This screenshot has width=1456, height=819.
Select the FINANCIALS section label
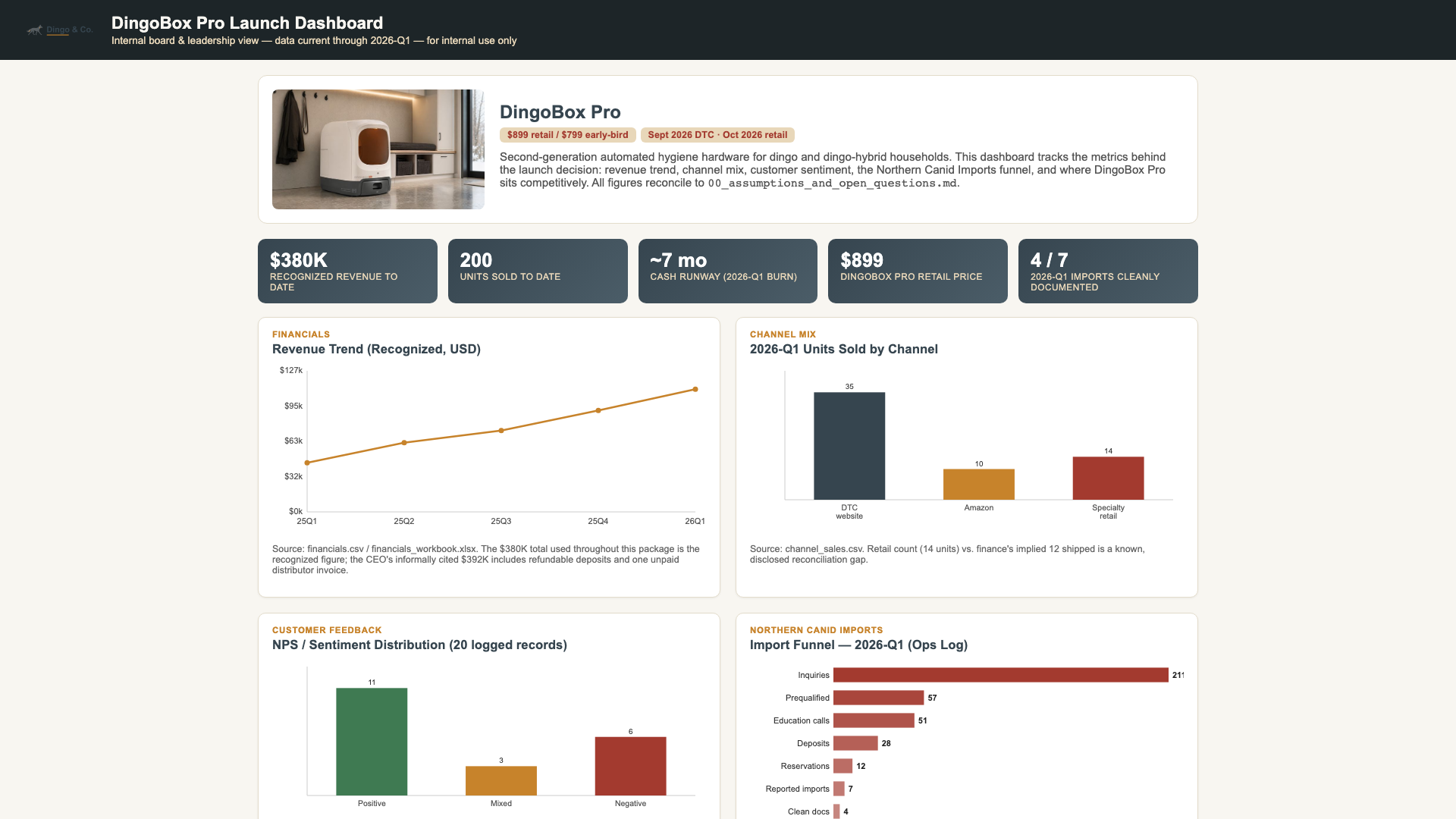point(301,334)
